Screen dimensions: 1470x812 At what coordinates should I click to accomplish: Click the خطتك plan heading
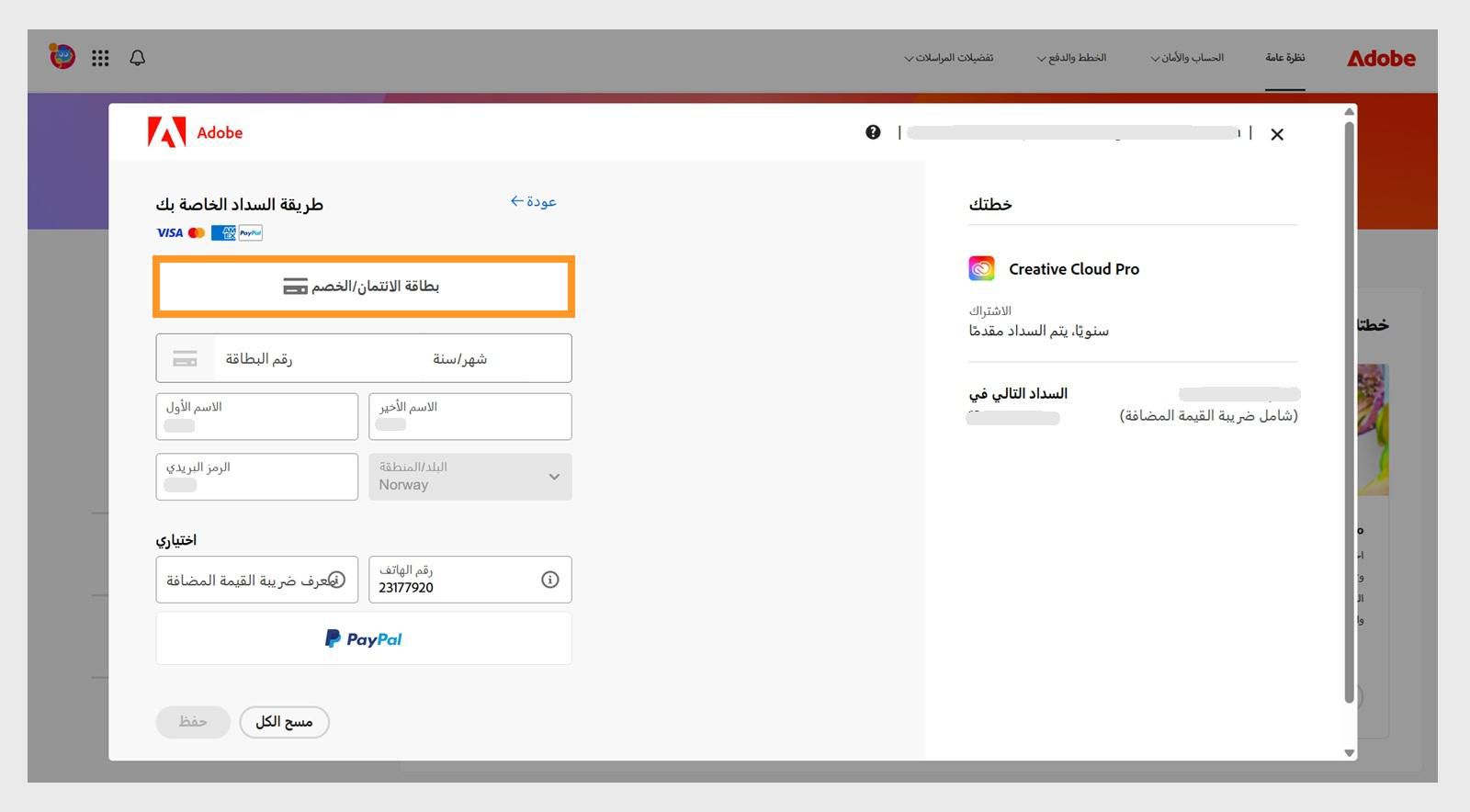tap(990, 204)
